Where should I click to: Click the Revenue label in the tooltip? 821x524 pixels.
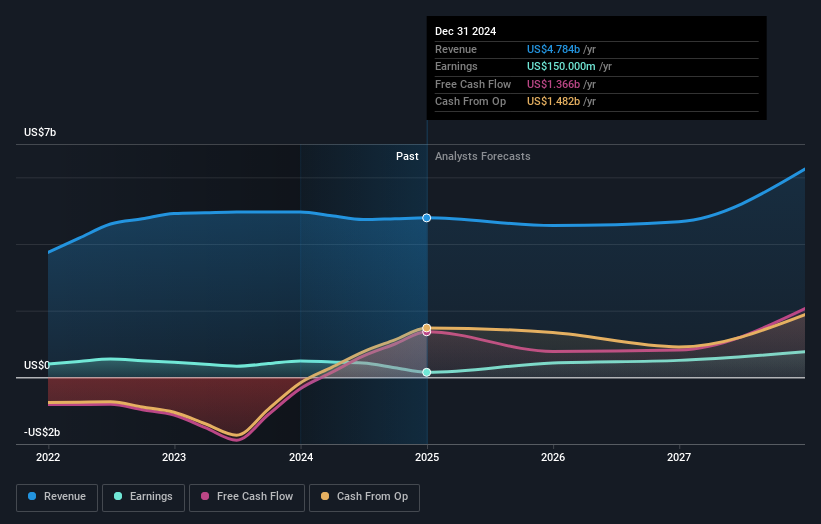click(456, 49)
